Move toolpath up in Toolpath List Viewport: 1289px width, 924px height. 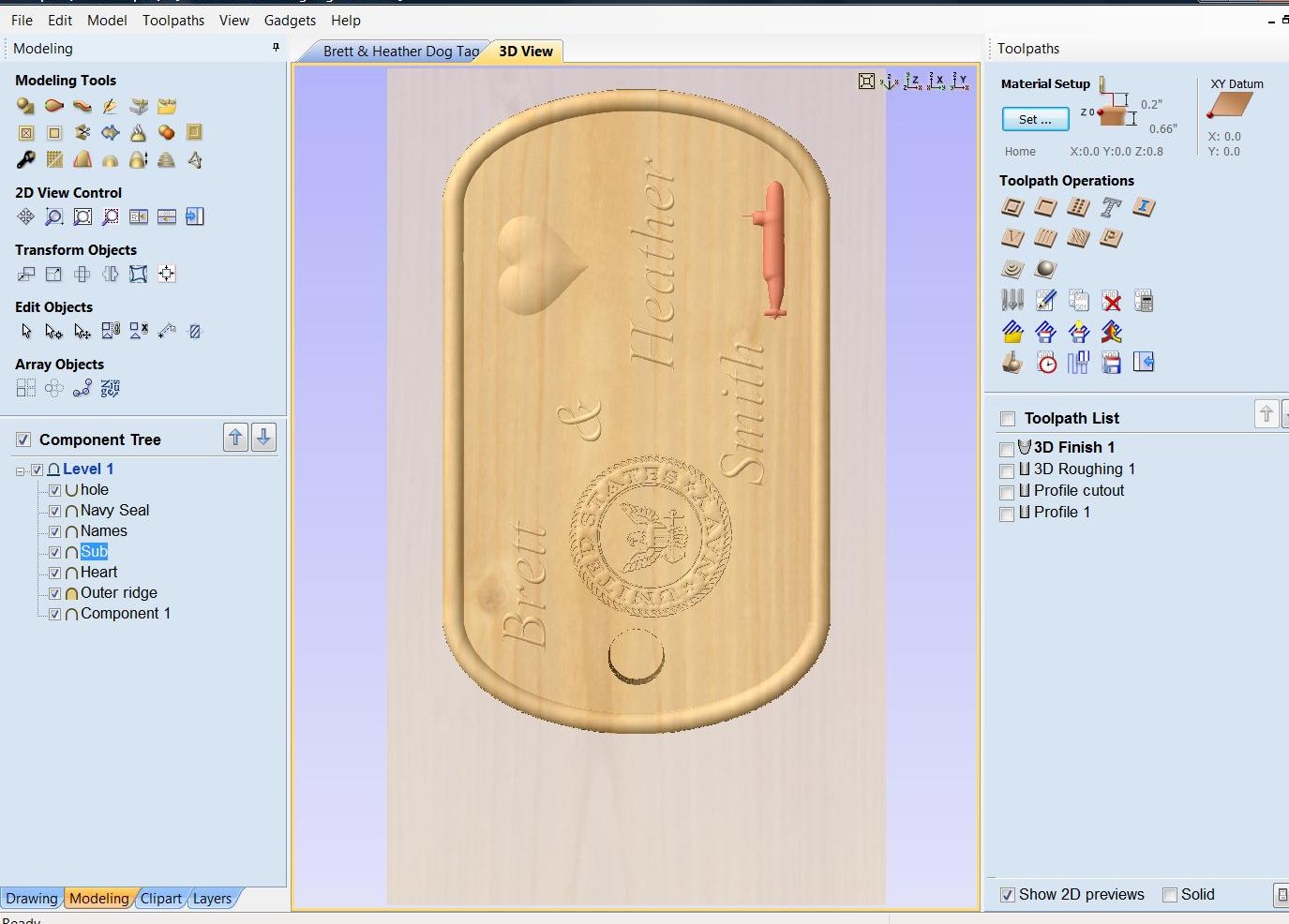coord(1267,413)
